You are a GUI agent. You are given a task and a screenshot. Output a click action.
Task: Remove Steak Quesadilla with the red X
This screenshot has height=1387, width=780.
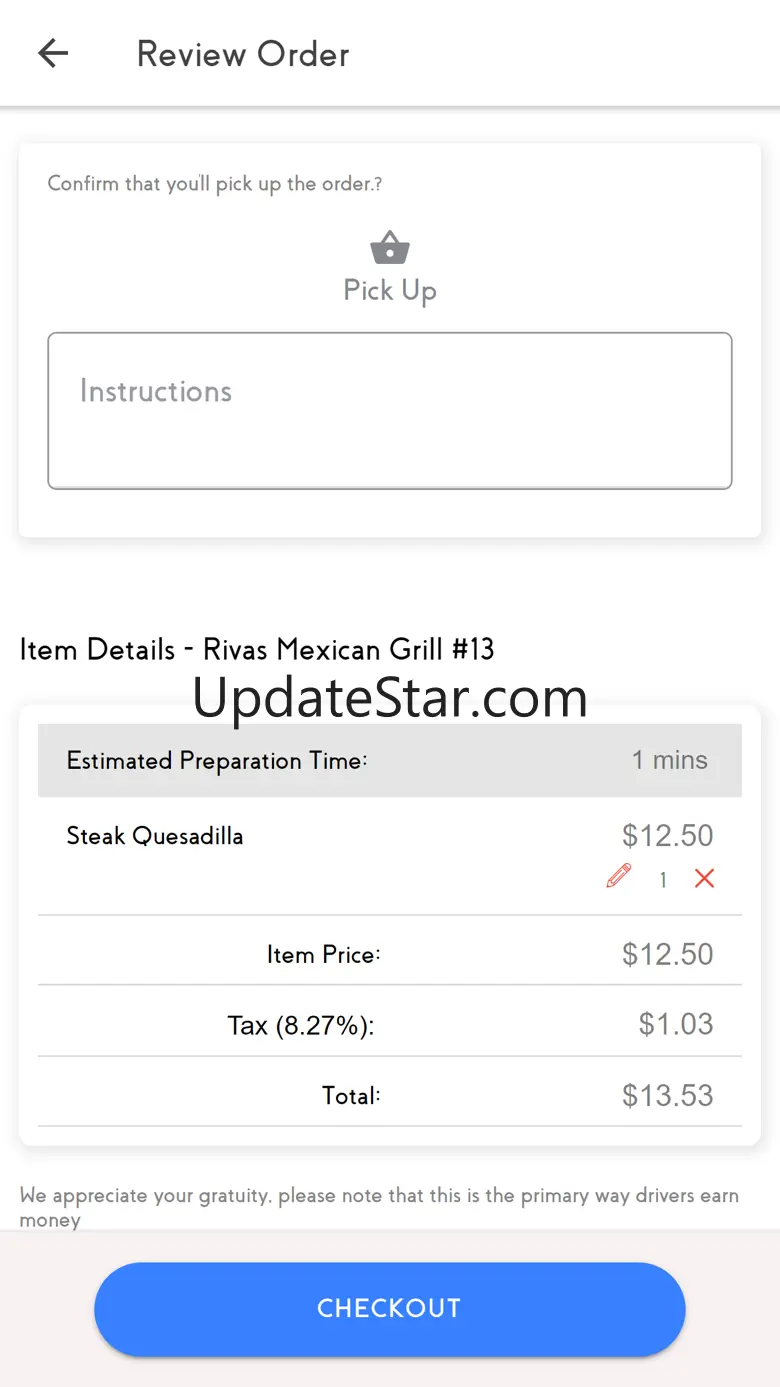(704, 878)
